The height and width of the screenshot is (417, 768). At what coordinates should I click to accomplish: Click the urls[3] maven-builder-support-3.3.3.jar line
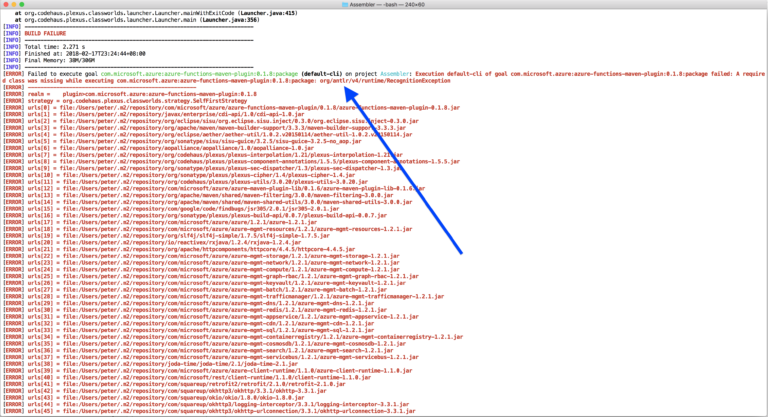(205, 128)
